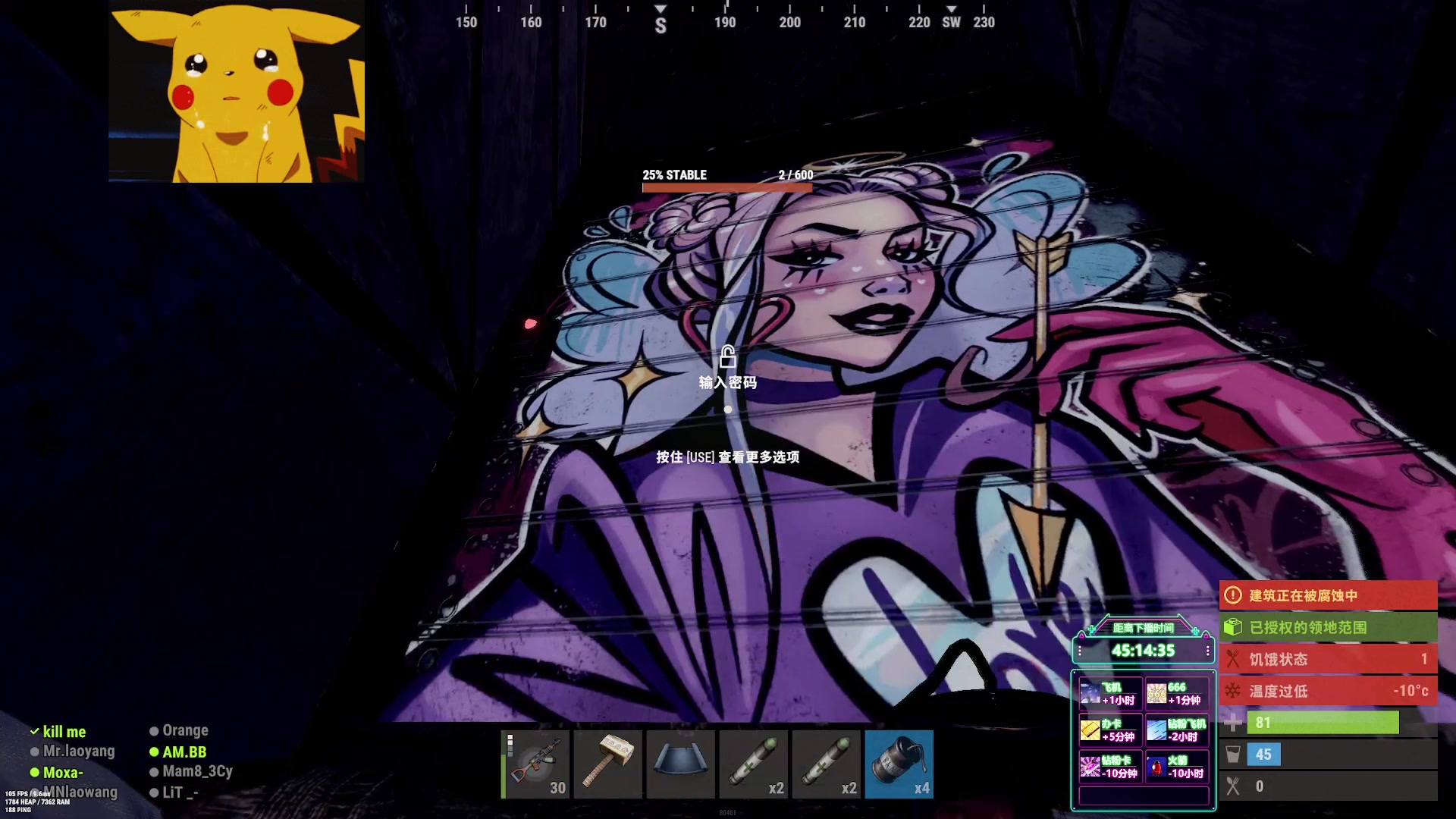Click the empty slot below the gift tiles
1456x819 pixels.
(1144, 795)
